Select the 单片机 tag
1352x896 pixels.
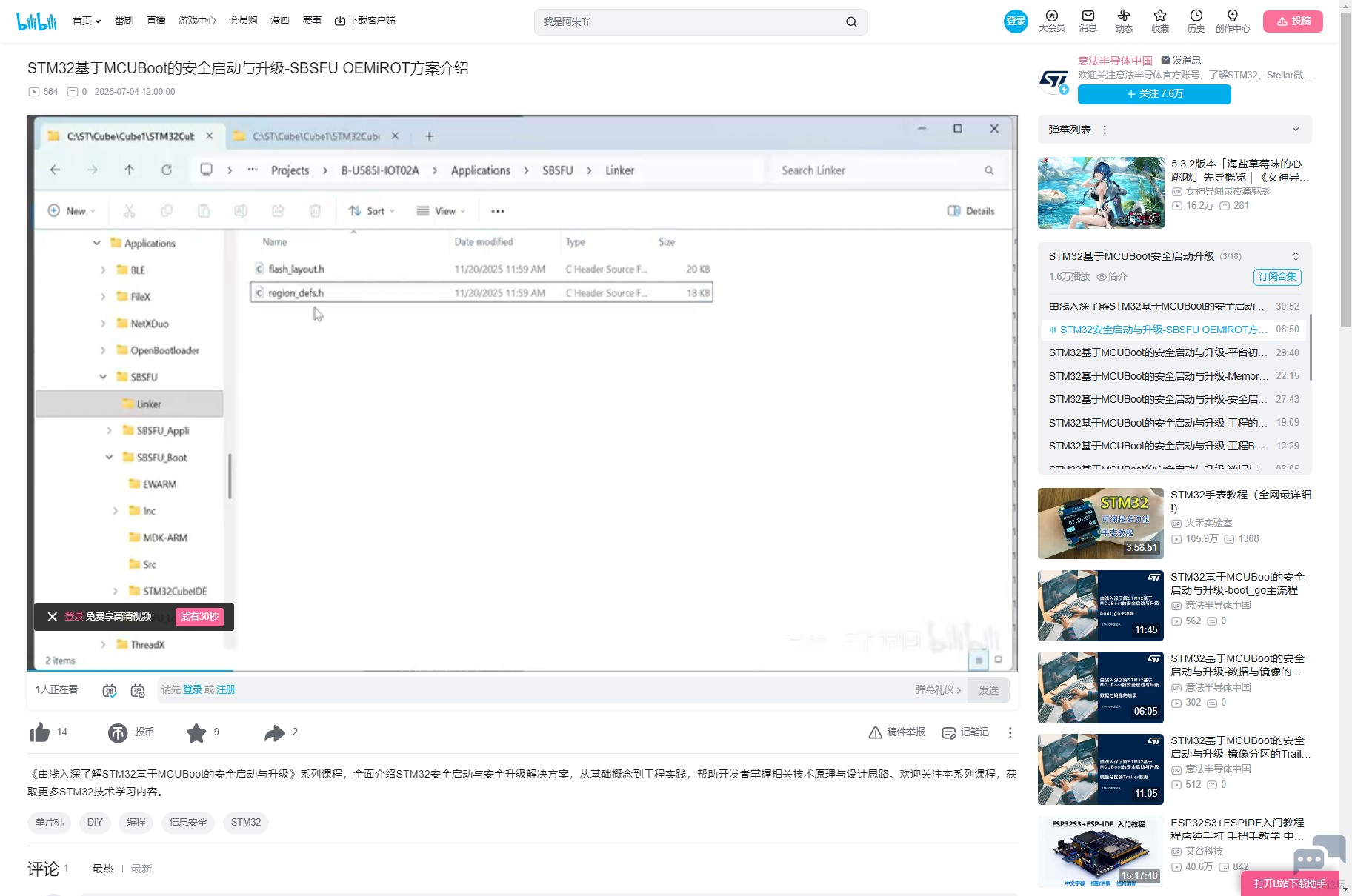50,822
